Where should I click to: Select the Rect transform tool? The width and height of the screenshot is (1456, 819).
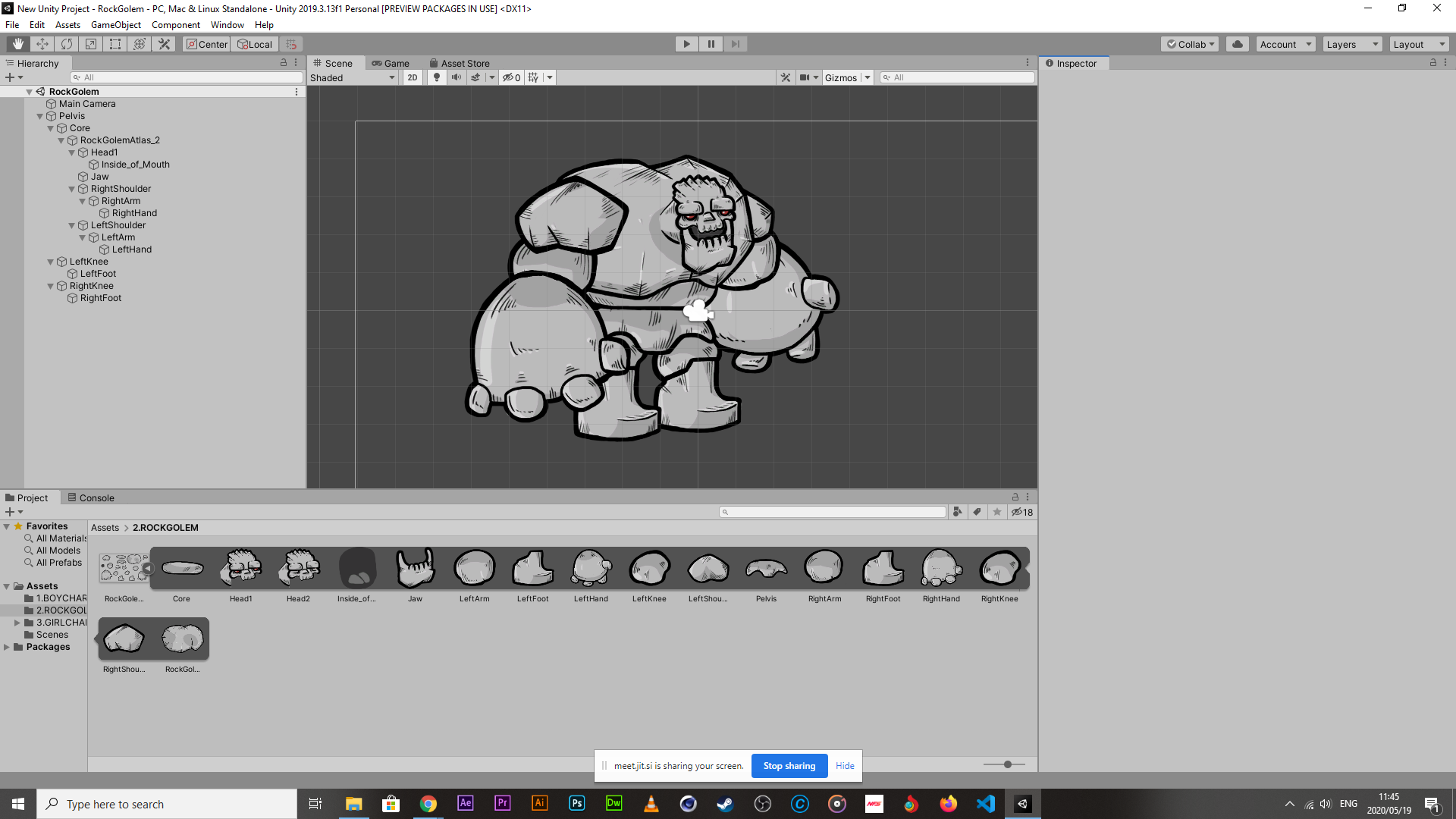(115, 44)
